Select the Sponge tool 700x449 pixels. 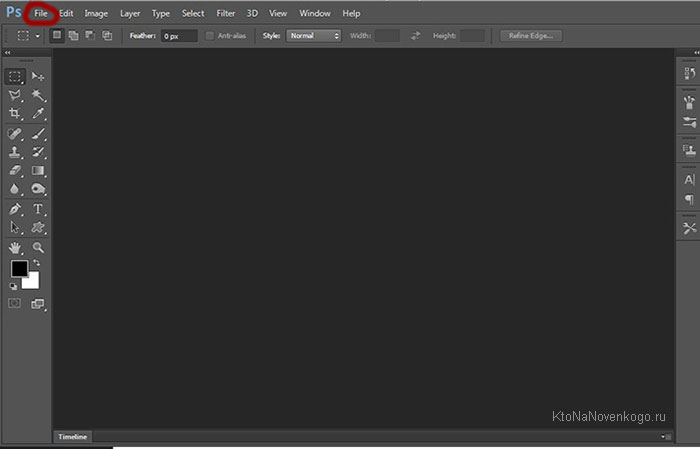click(x=38, y=189)
